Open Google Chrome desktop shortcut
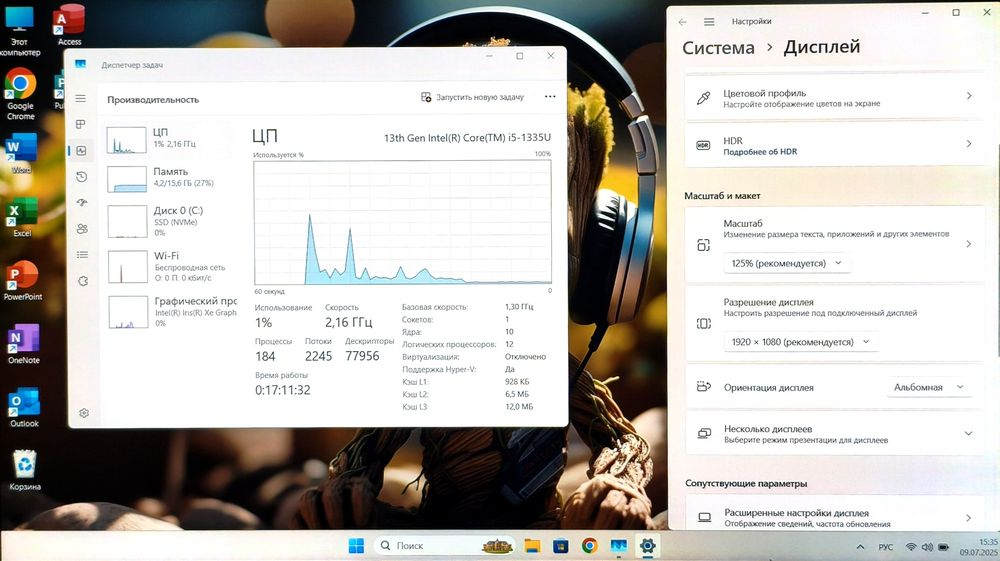The height and width of the screenshot is (561, 1000). [20, 94]
